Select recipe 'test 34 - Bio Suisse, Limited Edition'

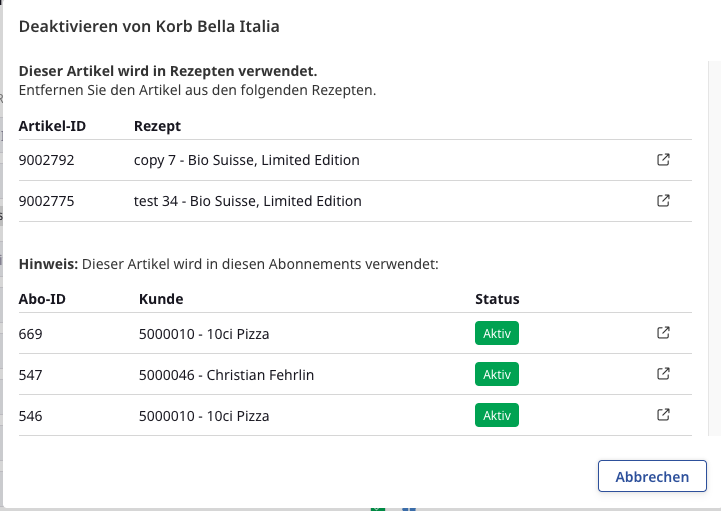point(247,201)
